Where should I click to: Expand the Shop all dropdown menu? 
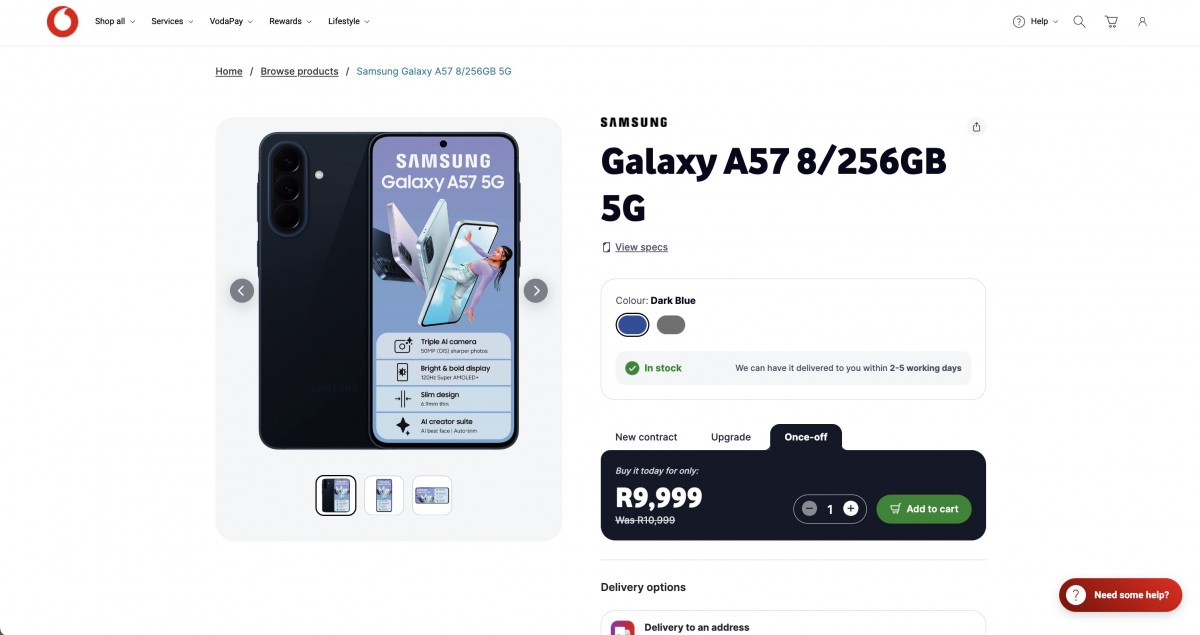pos(114,21)
